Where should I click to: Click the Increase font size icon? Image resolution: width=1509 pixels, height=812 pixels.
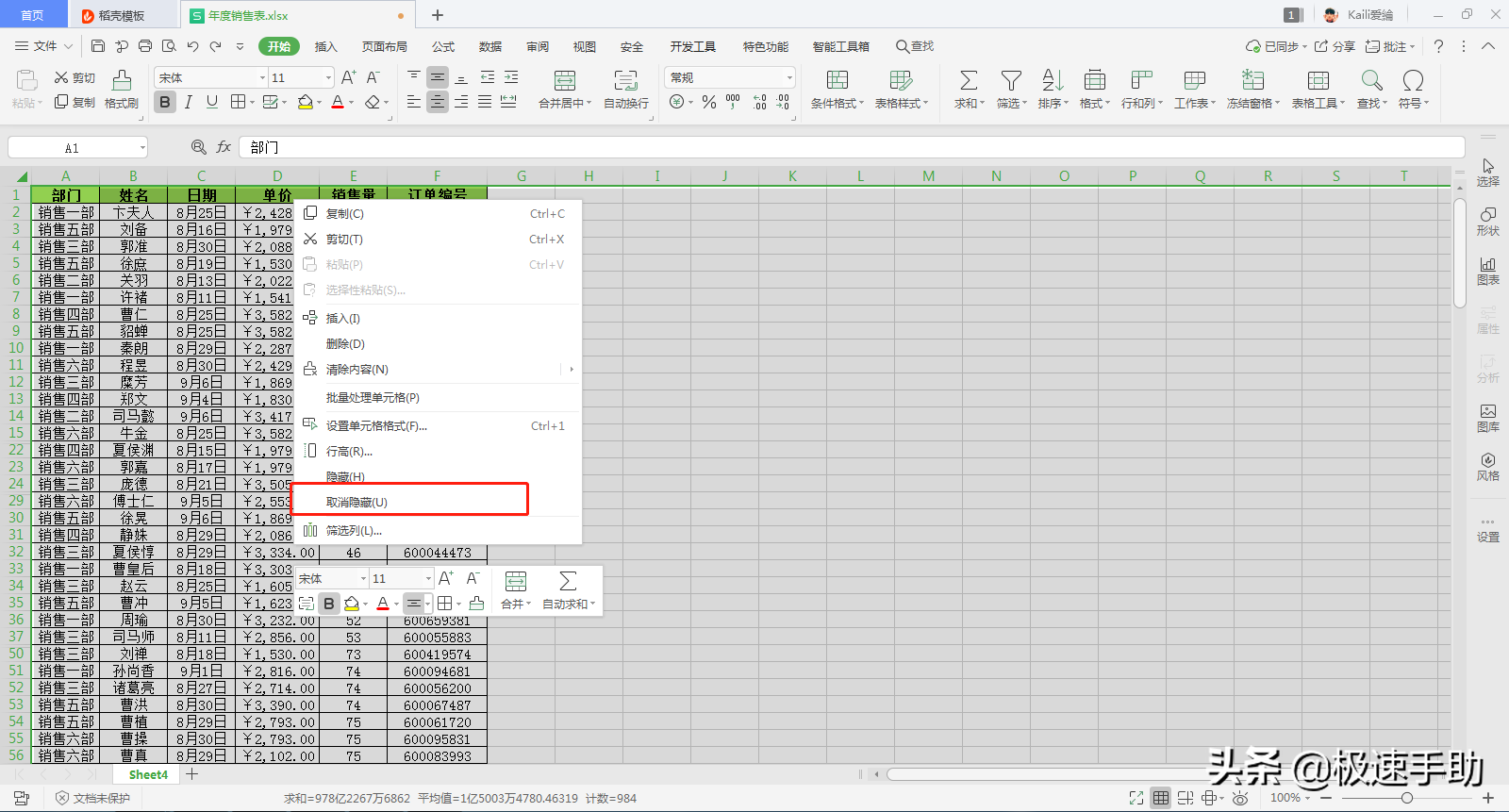(348, 77)
